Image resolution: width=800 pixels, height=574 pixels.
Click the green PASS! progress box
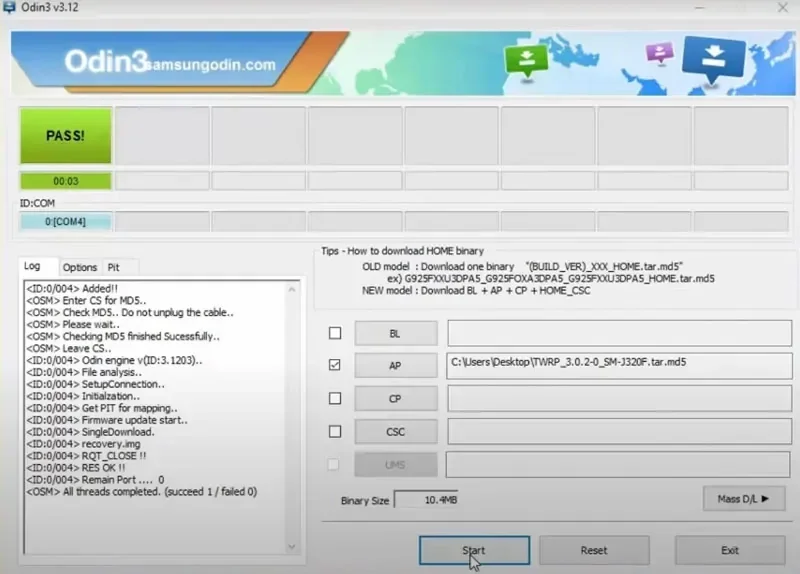(x=66, y=136)
